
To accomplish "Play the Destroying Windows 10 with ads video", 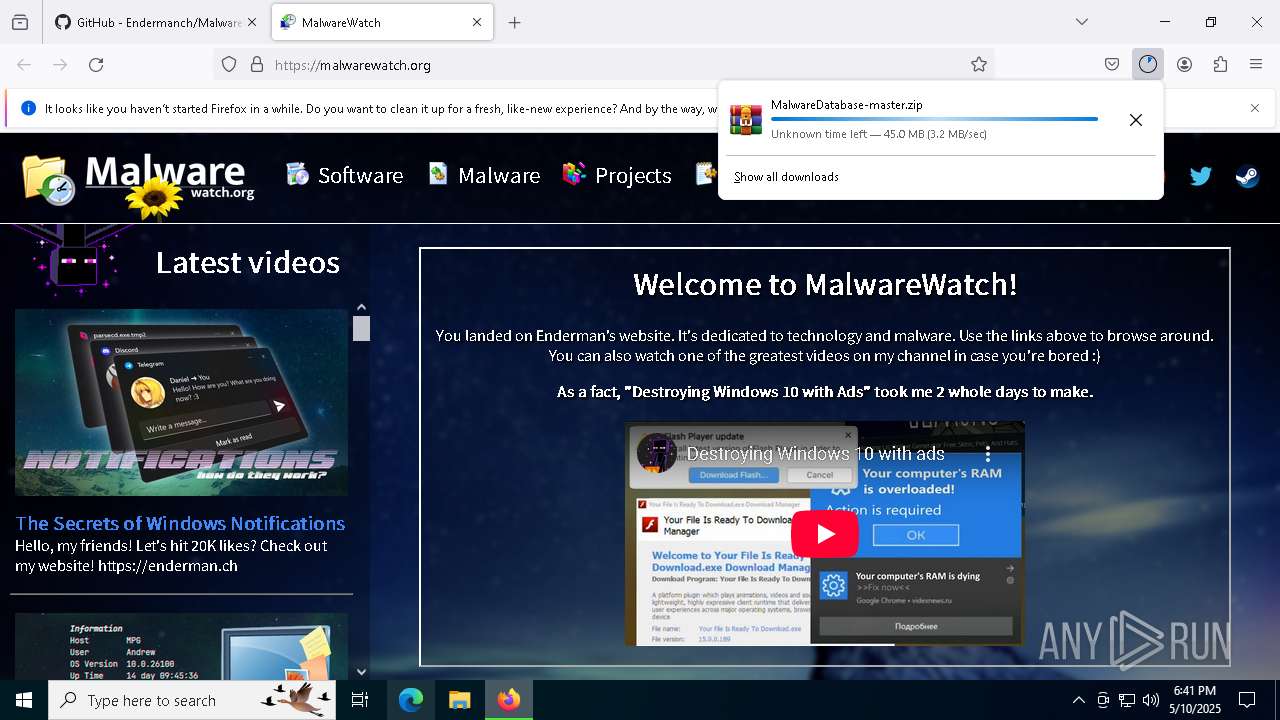I will coord(825,534).
